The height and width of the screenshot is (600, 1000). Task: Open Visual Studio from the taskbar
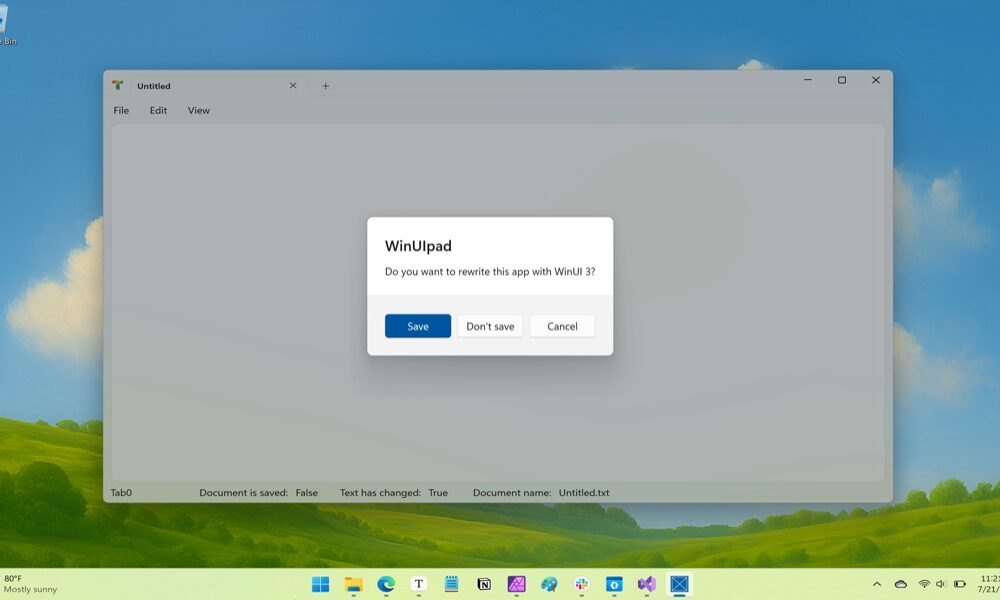point(647,583)
